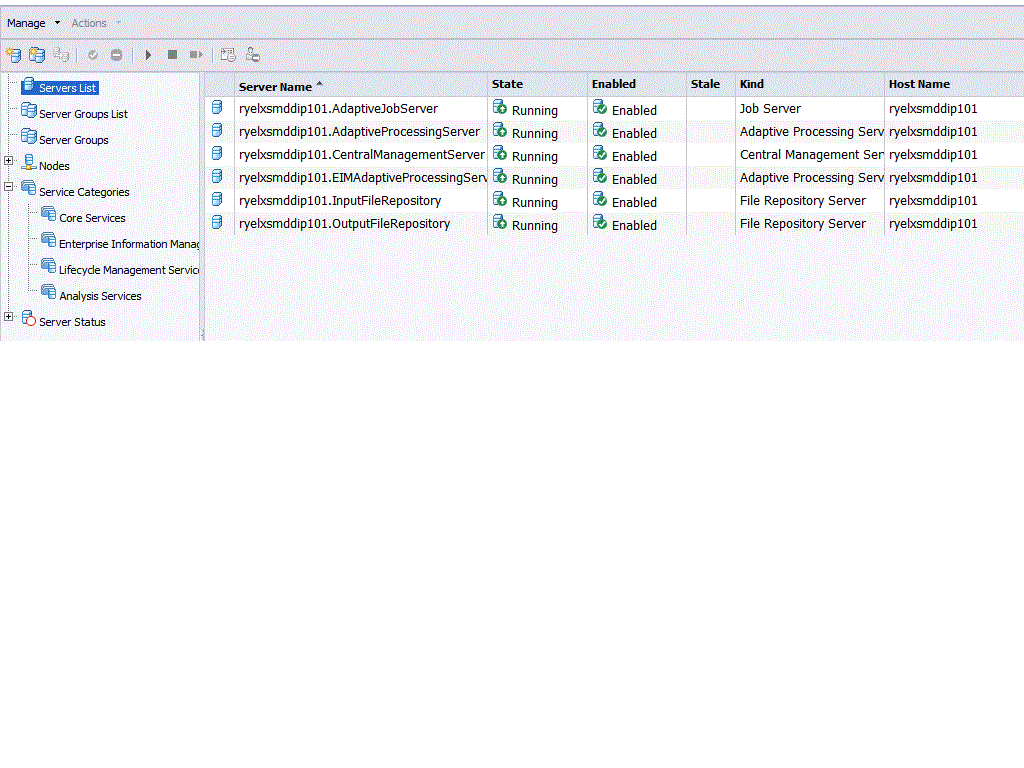The height and width of the screenshot is (768, 1024).
Task: Select ryelxsmddip101.InputFileRepository server name
Action: 340,201
